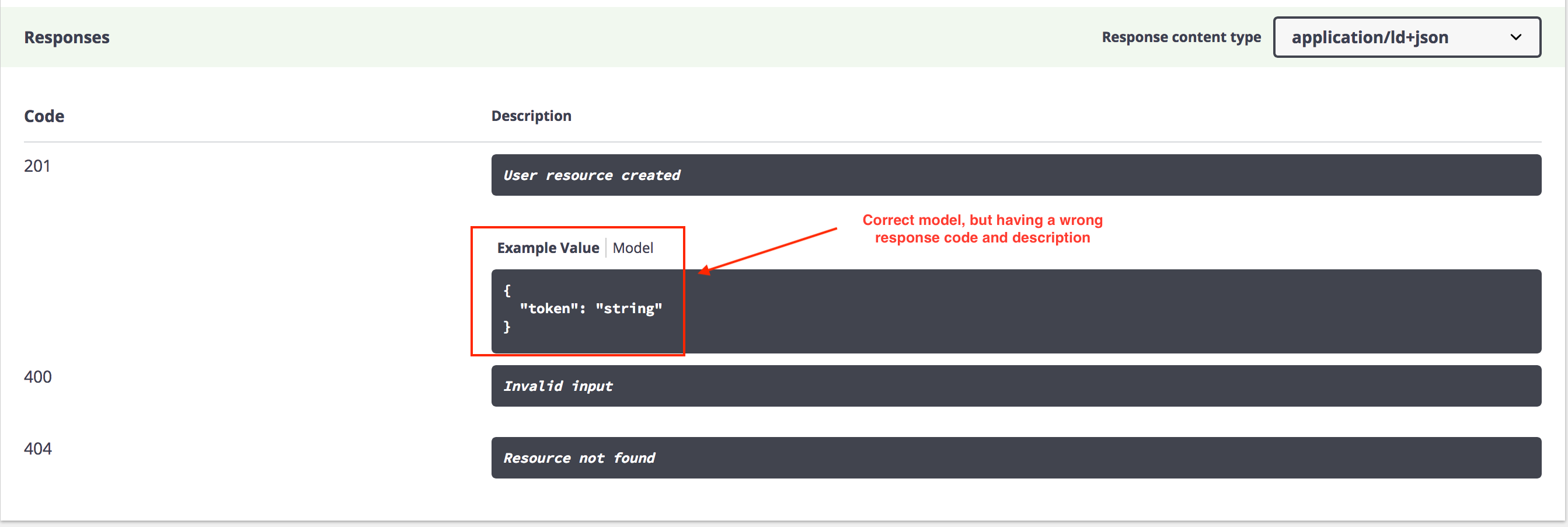Open the Response content type dropdown
Image resolution: width=1568 pixels, height=527 pixels.
(x=1406, y=37)
